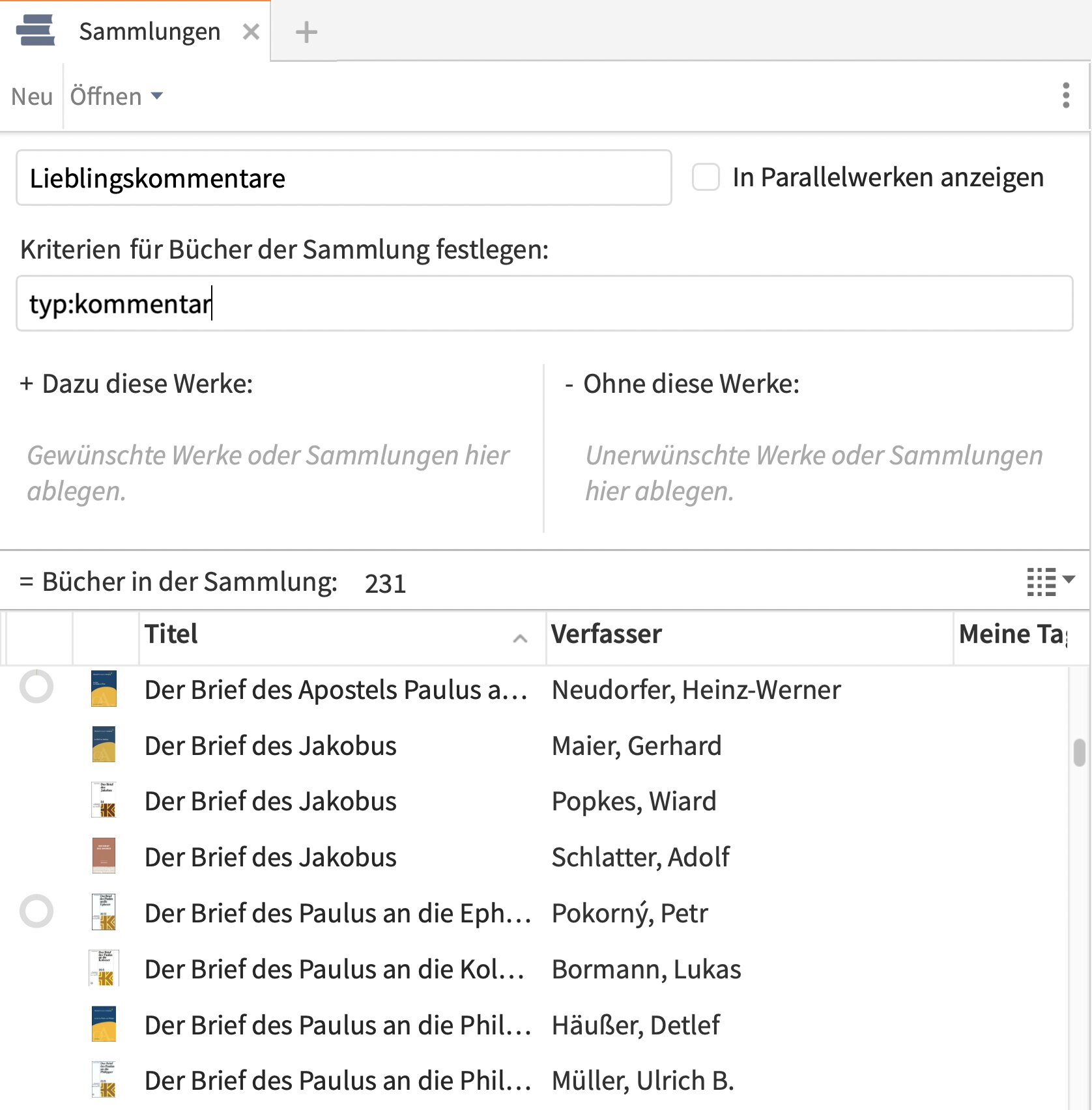
Task: Click author 'Maier, Gerhard'
Action: tap(637, 745)
